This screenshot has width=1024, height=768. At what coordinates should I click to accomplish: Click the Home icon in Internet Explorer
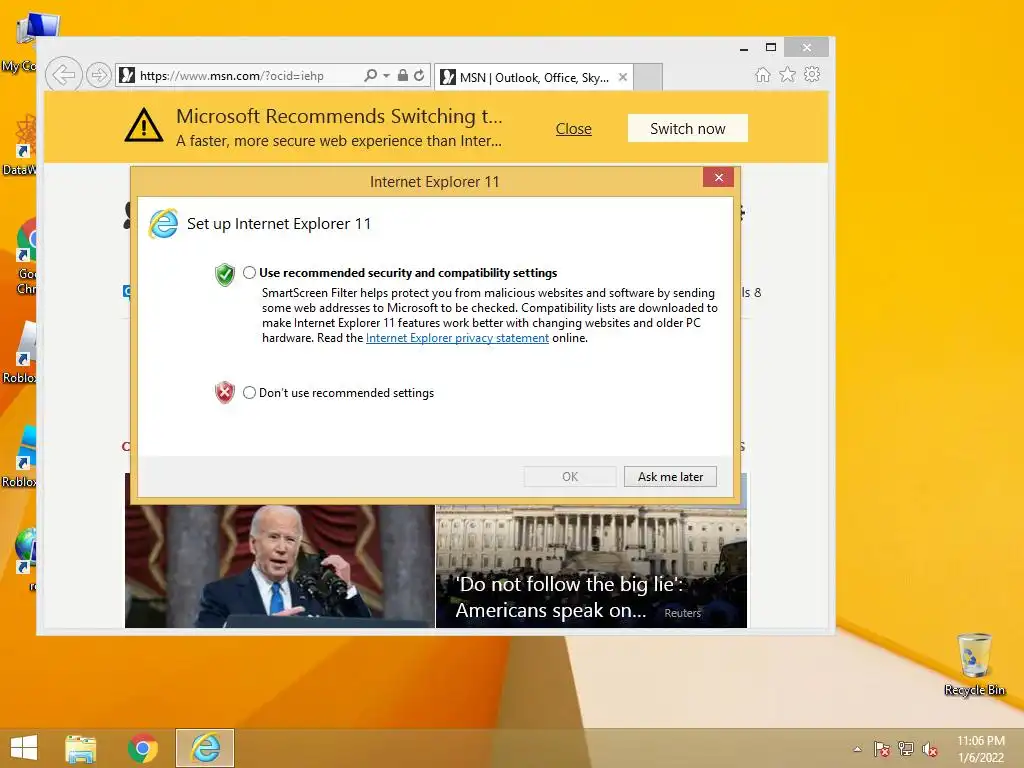point(763,75)
